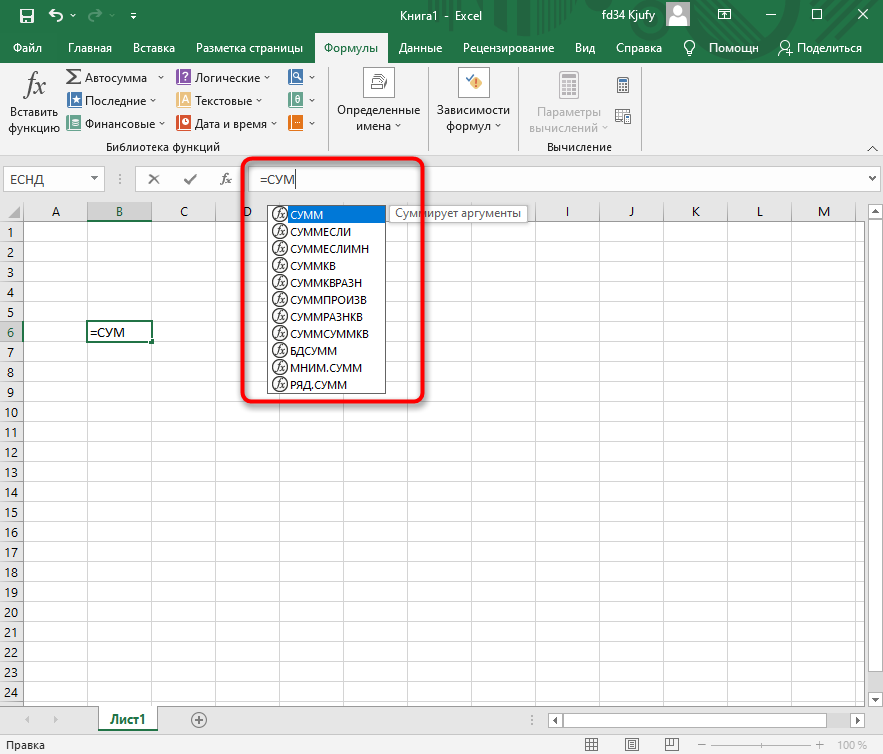
Task: Open the Formula Auditing (Зависимости формул) group
Action: coord(472,102)
